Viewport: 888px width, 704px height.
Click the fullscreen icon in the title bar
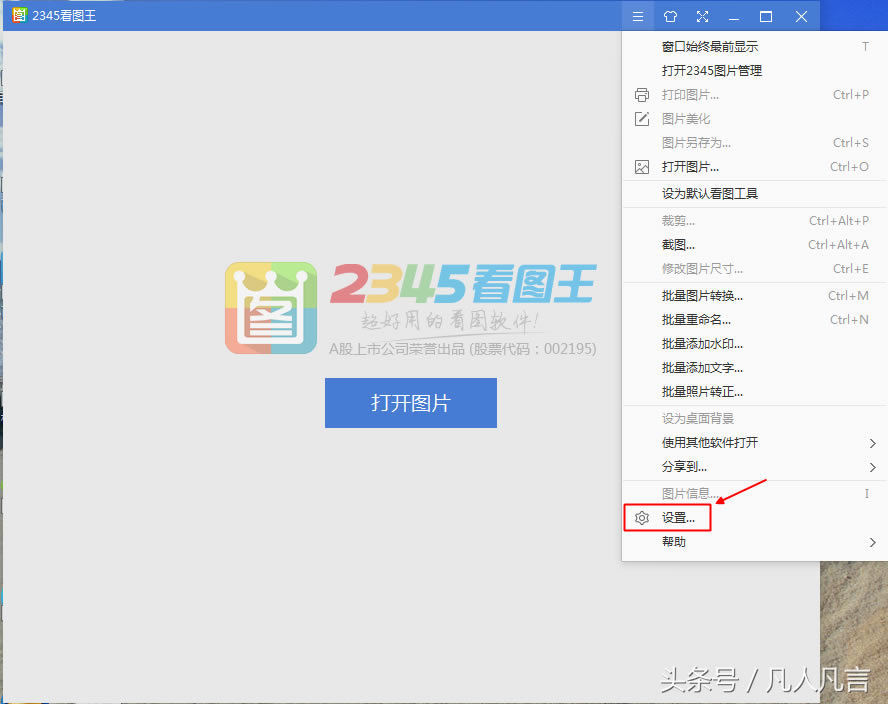tap(701, 16)
